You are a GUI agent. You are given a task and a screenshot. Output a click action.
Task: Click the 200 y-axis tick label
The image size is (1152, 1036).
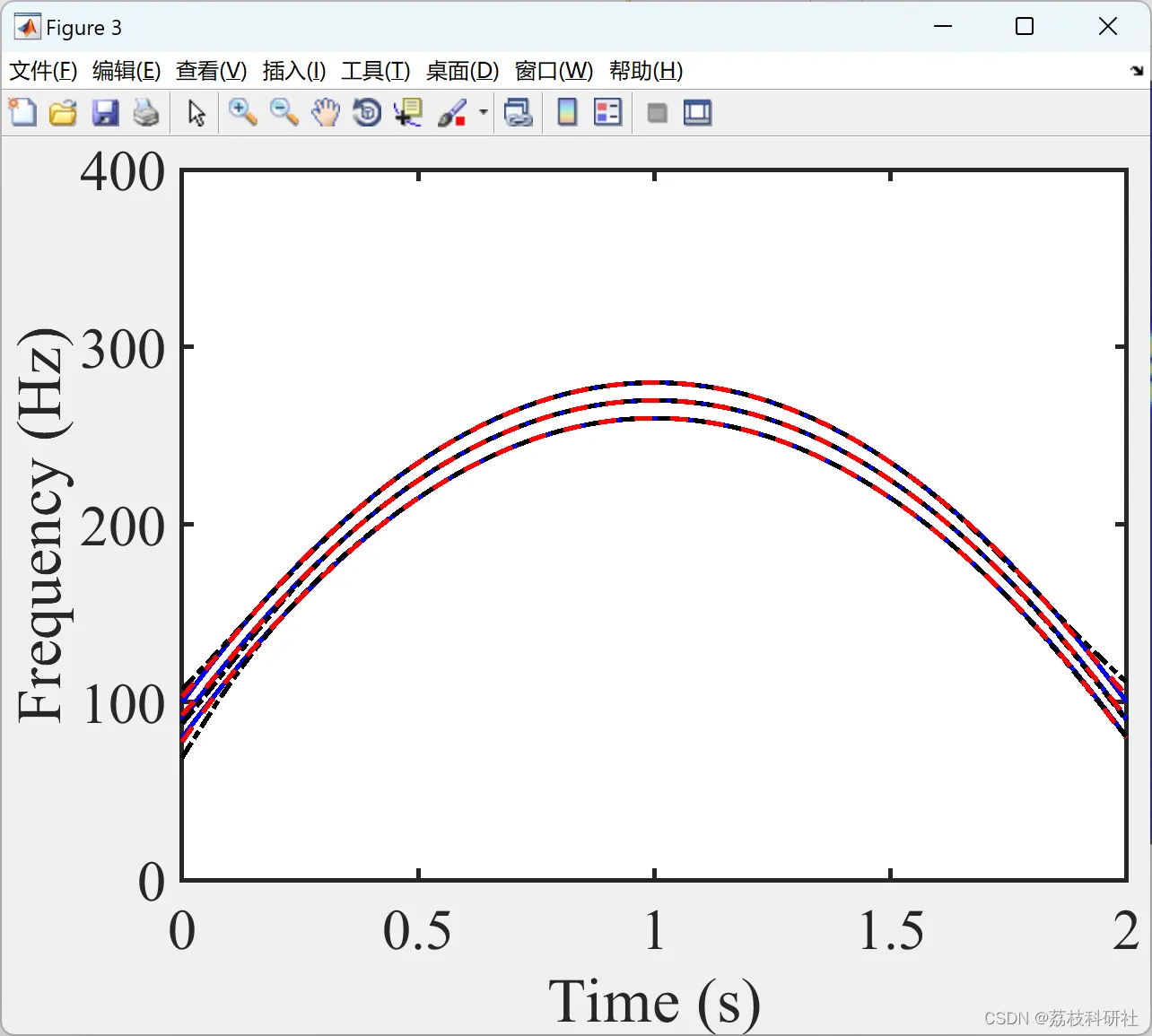[x=122, y=526]
